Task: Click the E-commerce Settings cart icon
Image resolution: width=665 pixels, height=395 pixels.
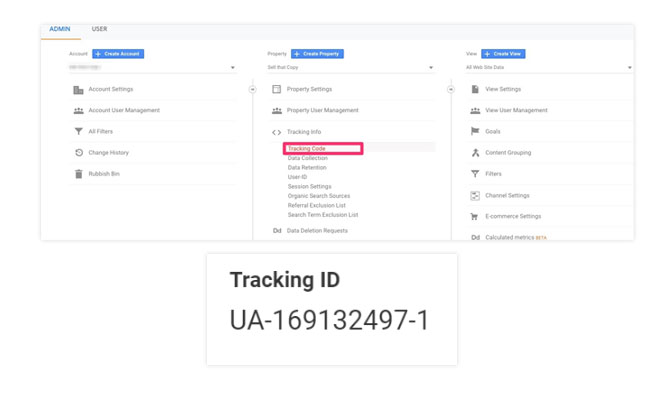Action: pyautogui.click(x=475, y=216)
